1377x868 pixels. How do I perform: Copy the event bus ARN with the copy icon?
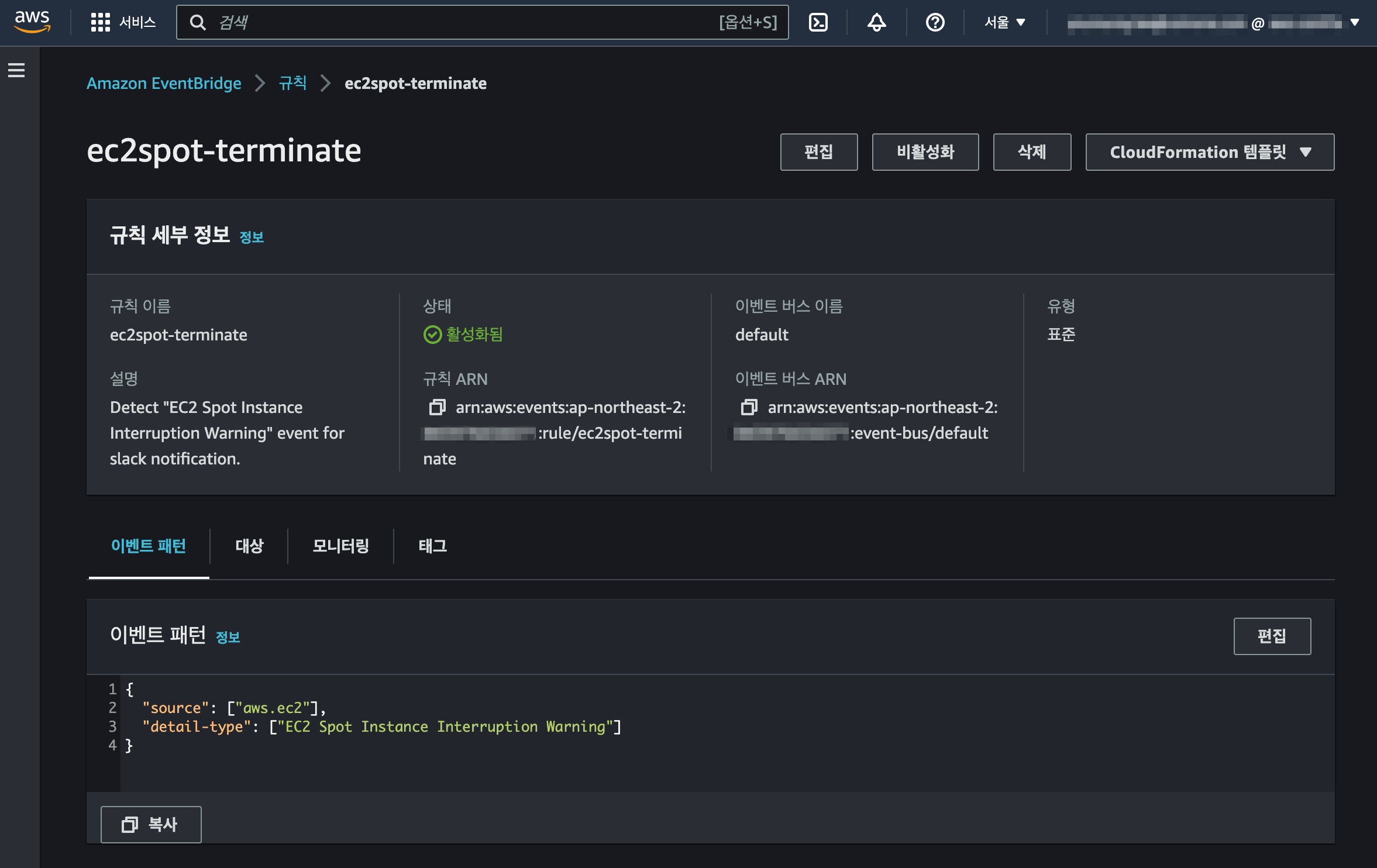click(749, 407)
